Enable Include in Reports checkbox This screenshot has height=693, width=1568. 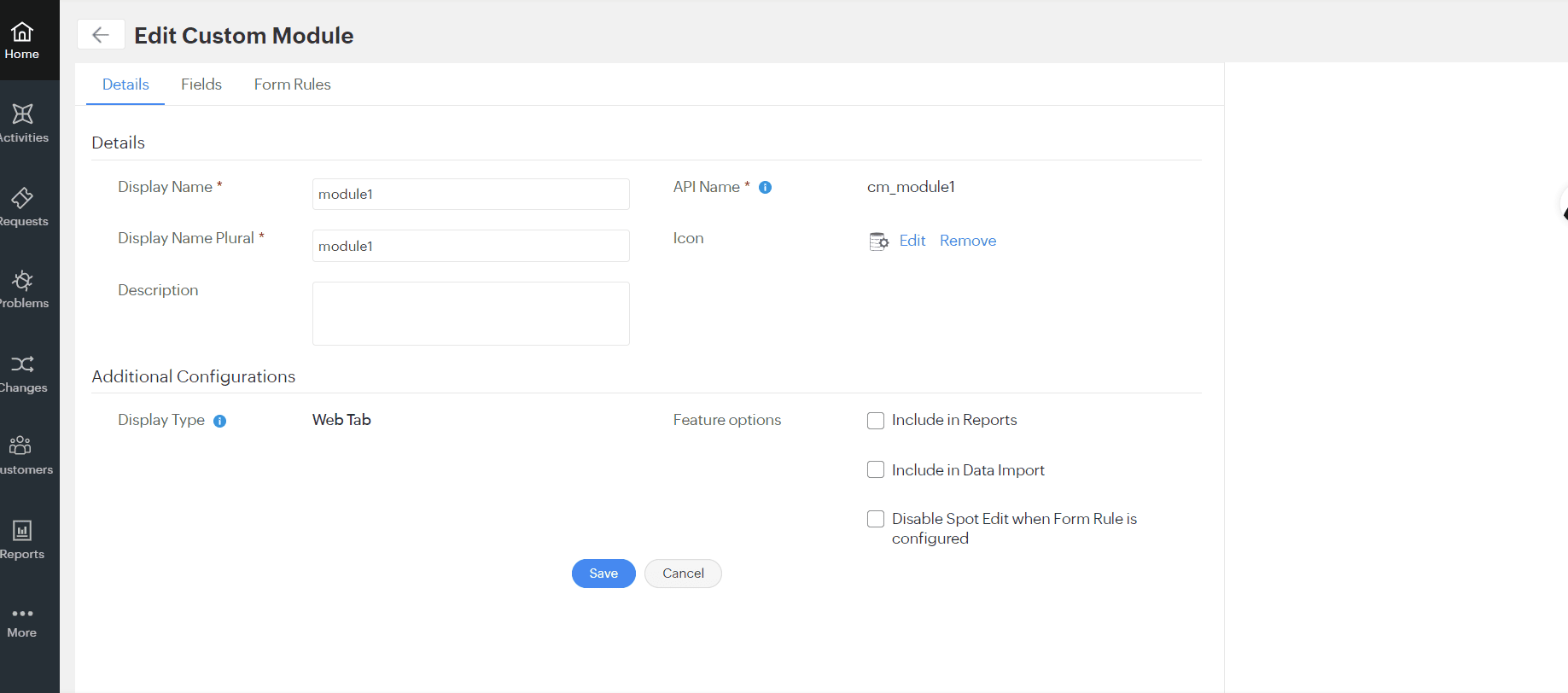point(876,421)
